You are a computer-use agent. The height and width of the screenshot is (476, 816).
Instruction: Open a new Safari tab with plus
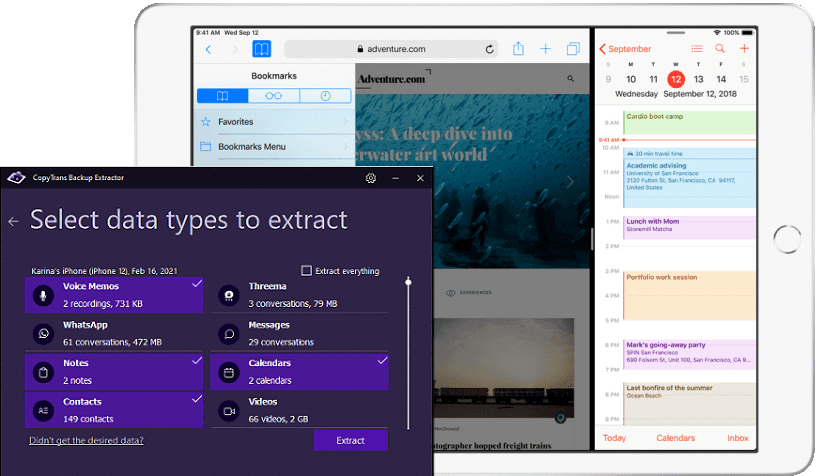tap(545, 49)
